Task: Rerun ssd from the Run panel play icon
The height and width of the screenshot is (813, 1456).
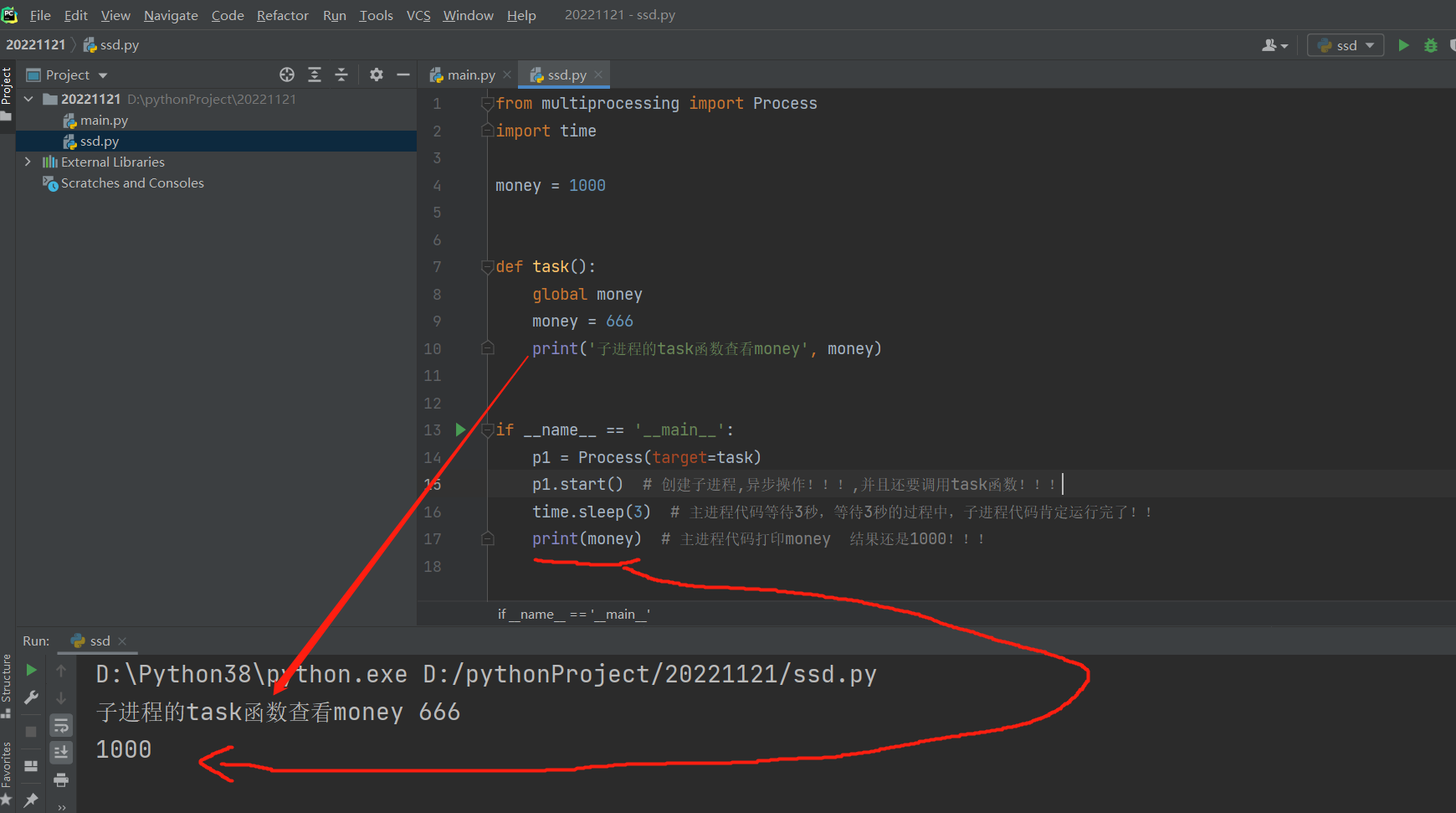Action: [x=31, y=670]
